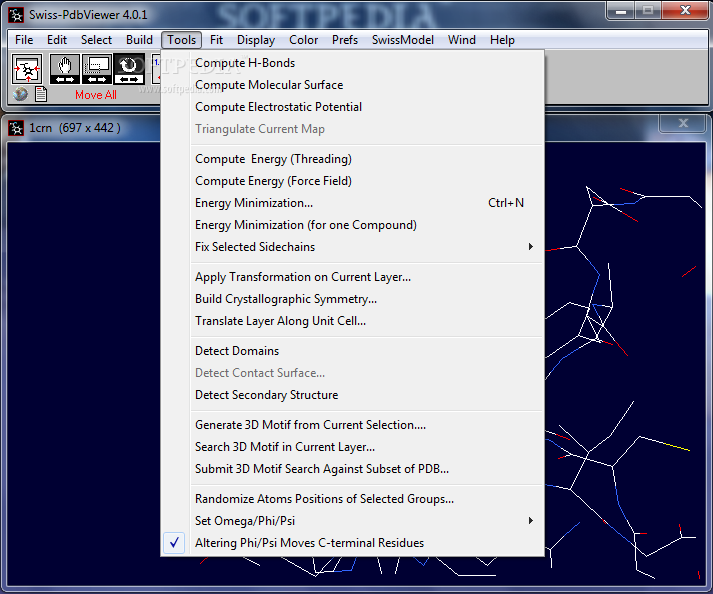Select Detect Domains
The image size is (713, 594).
coord(352,351)
